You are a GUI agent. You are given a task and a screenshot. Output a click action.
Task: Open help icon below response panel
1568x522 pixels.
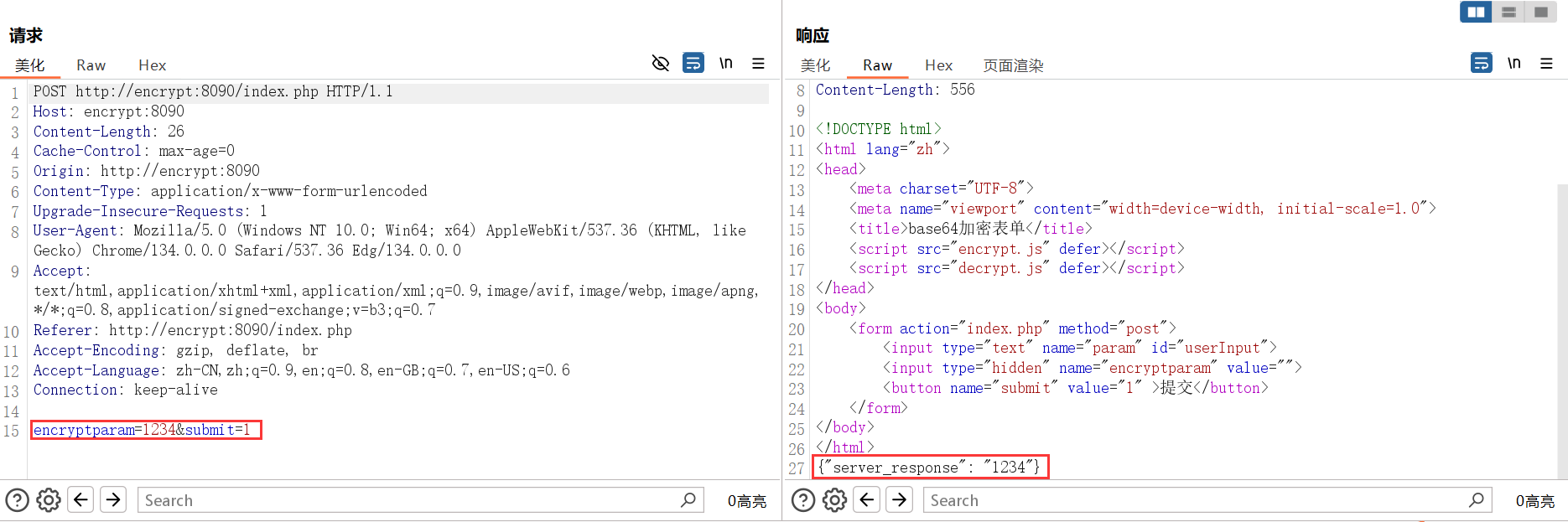[x=803, y=500]
